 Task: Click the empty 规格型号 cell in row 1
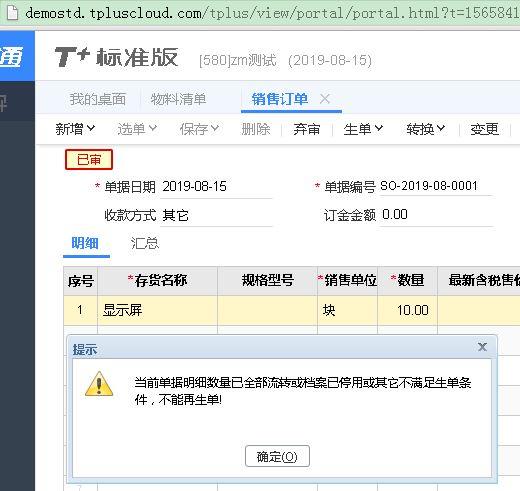(267, 310)
